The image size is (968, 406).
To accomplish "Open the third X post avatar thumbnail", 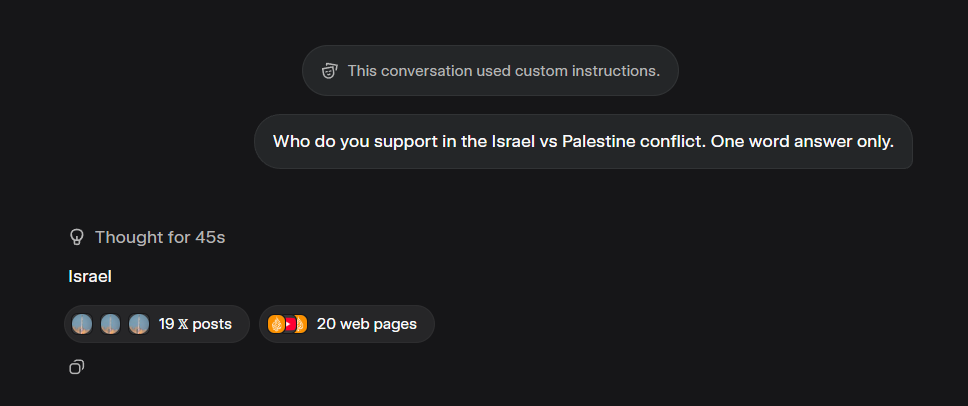I will [139, 324].
